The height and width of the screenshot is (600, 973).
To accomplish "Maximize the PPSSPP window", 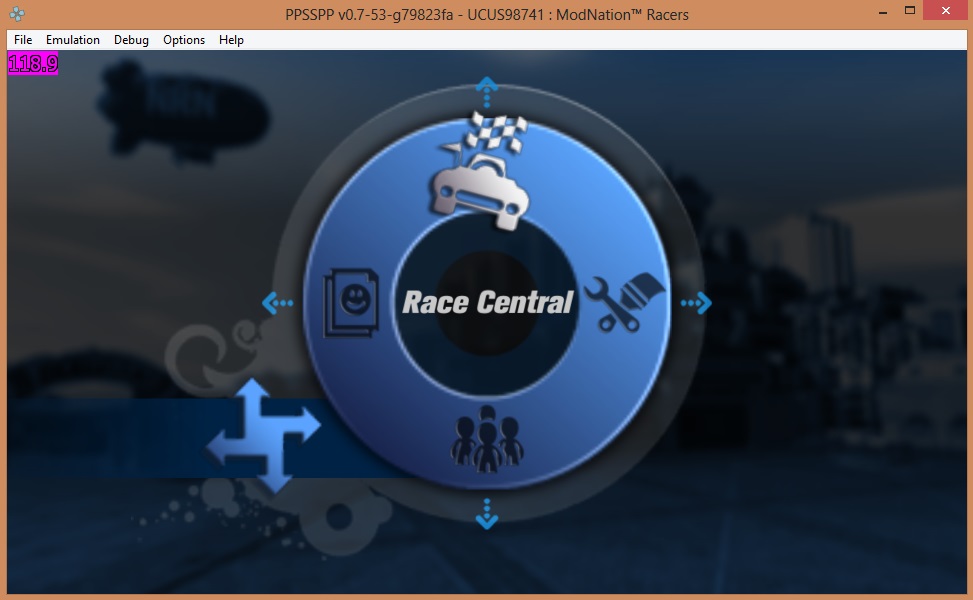I will coord(910,11).
